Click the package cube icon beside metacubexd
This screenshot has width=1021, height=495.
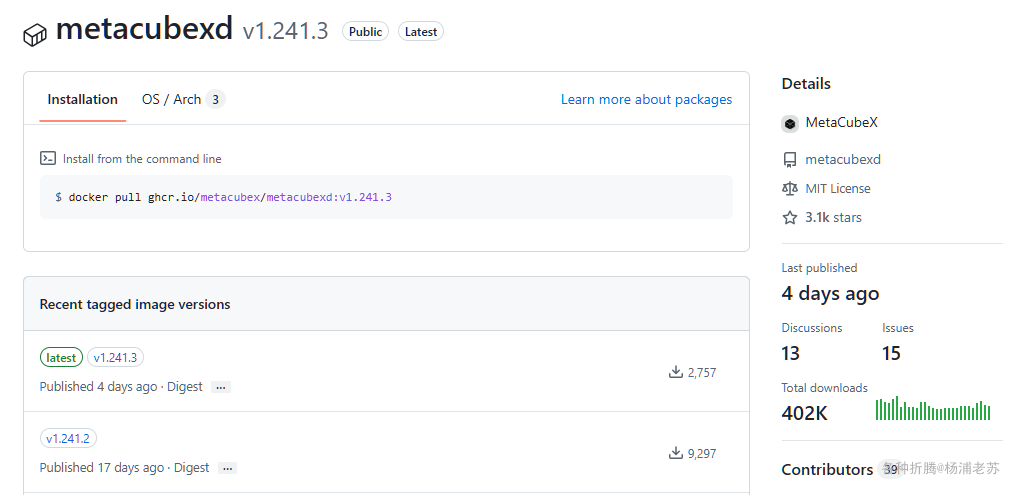[x=36, y=34]
